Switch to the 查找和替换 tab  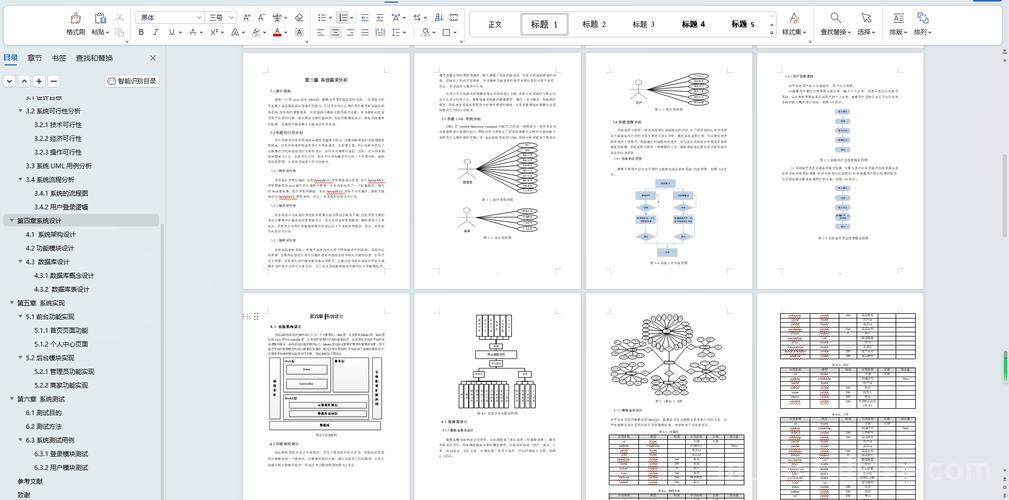94,58
